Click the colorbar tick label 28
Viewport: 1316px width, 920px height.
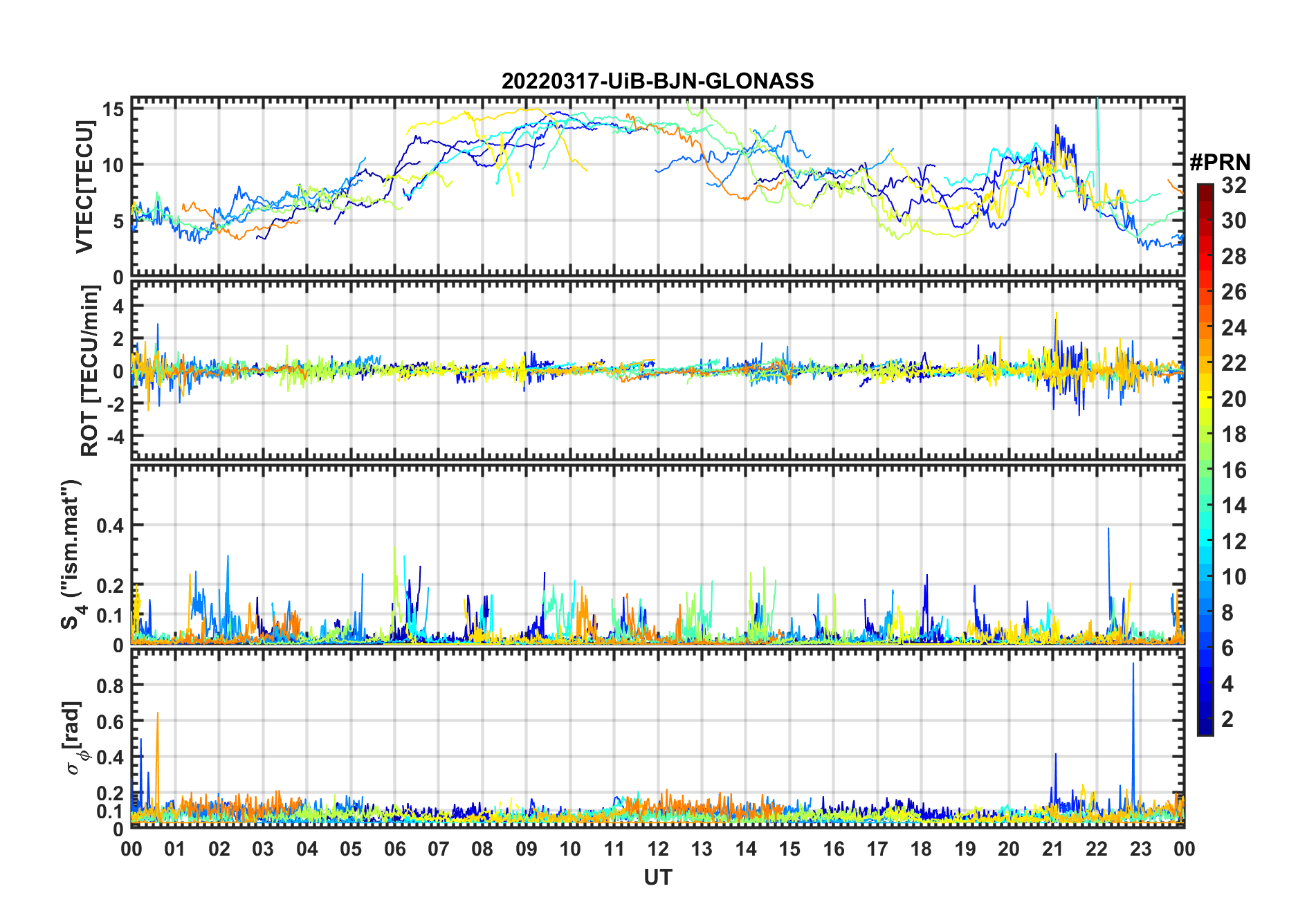coord(1234,257)
